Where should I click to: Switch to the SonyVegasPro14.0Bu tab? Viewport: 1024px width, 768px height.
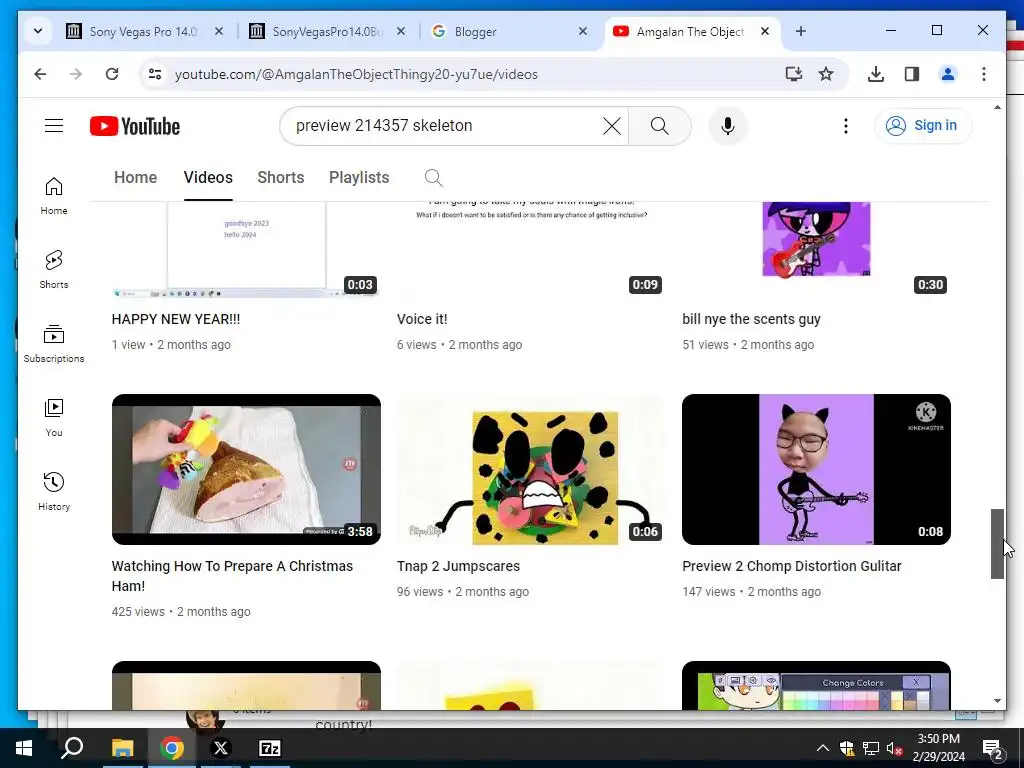(x=327, y=31)
